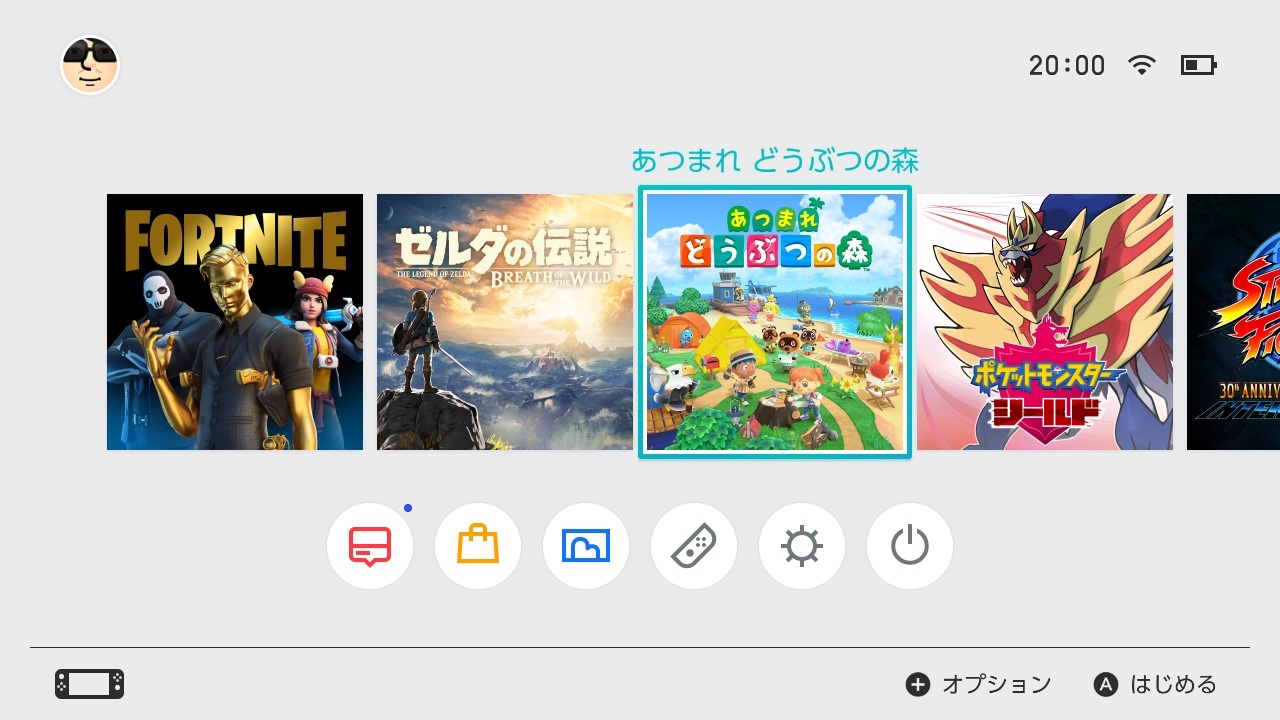Open the Sleep Mode power icon
This screenshot has width=1280, height=720.
coord(910,546)
